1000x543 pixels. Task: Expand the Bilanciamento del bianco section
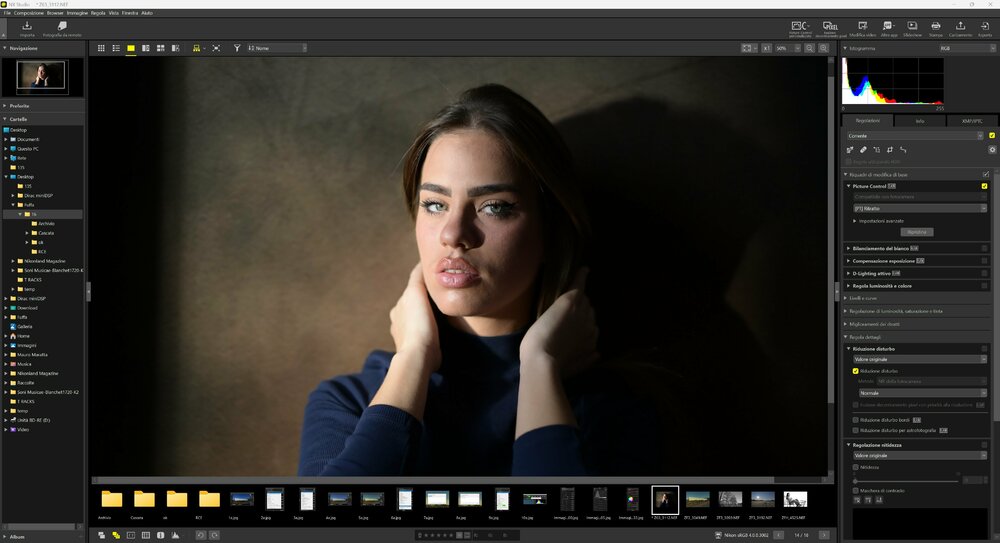(848, 248)
